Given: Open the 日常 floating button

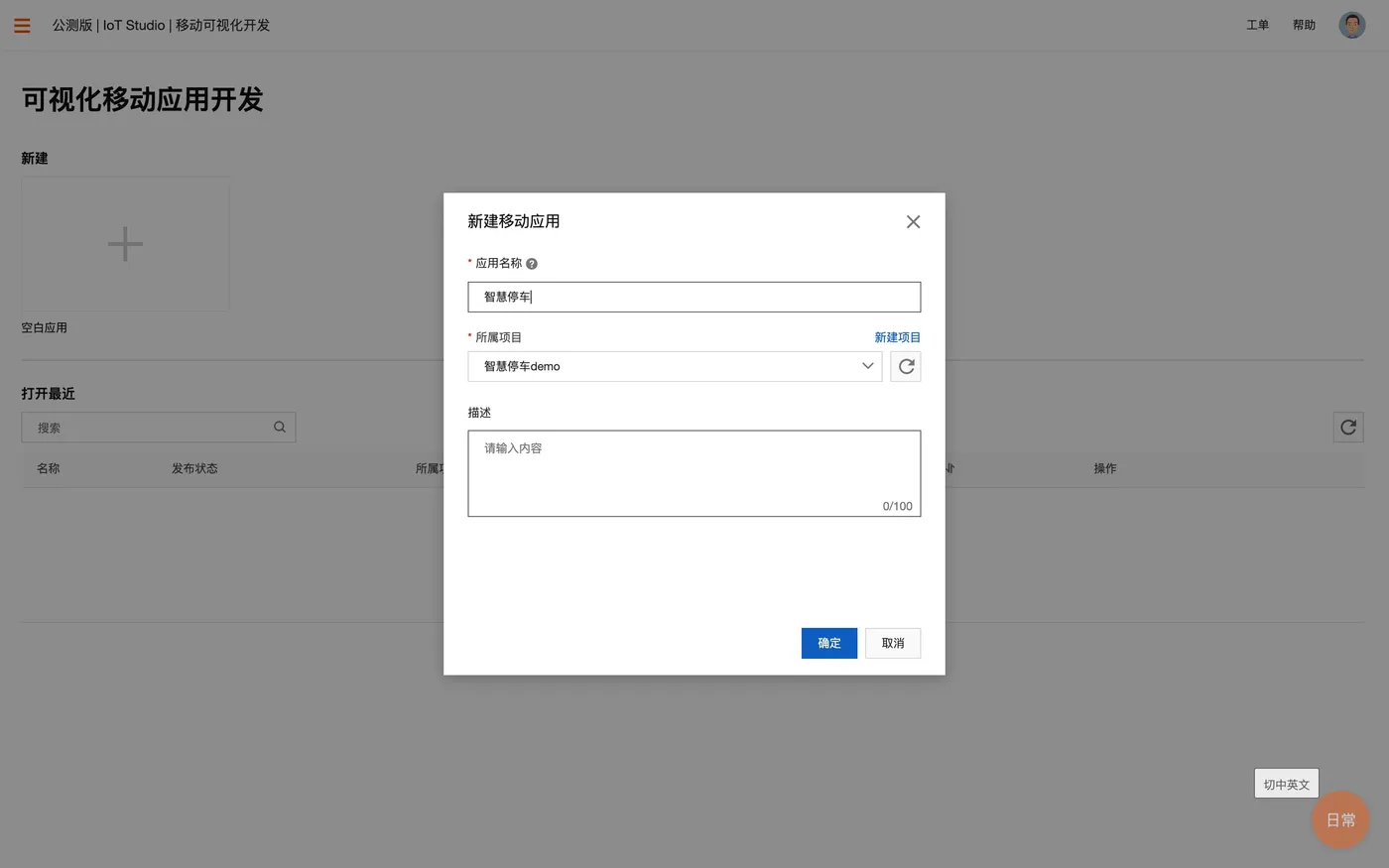Looking at the screenshot, I should coord(1340,819).
